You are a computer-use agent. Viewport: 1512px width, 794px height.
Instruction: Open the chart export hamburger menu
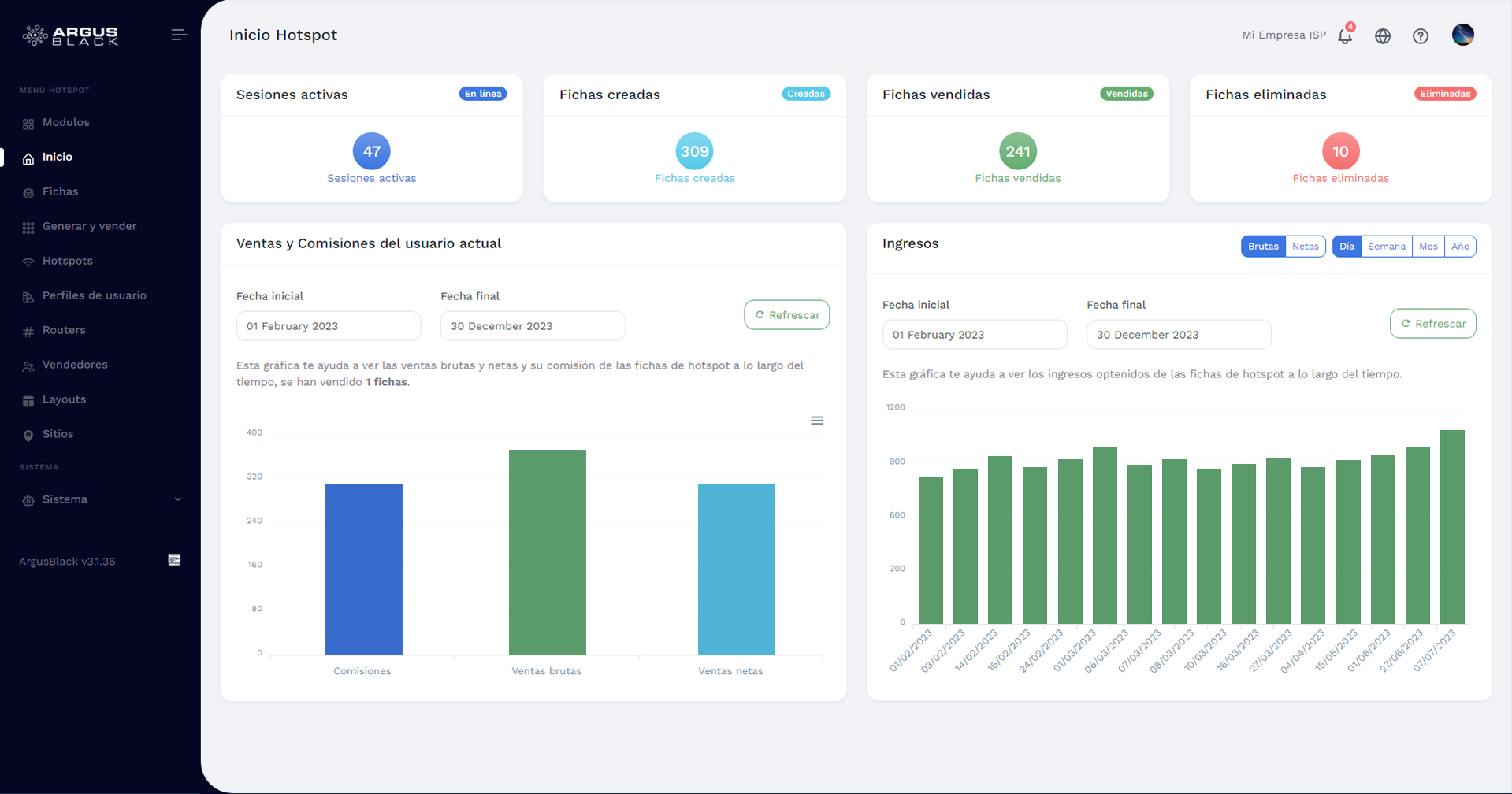click(817, 420)
